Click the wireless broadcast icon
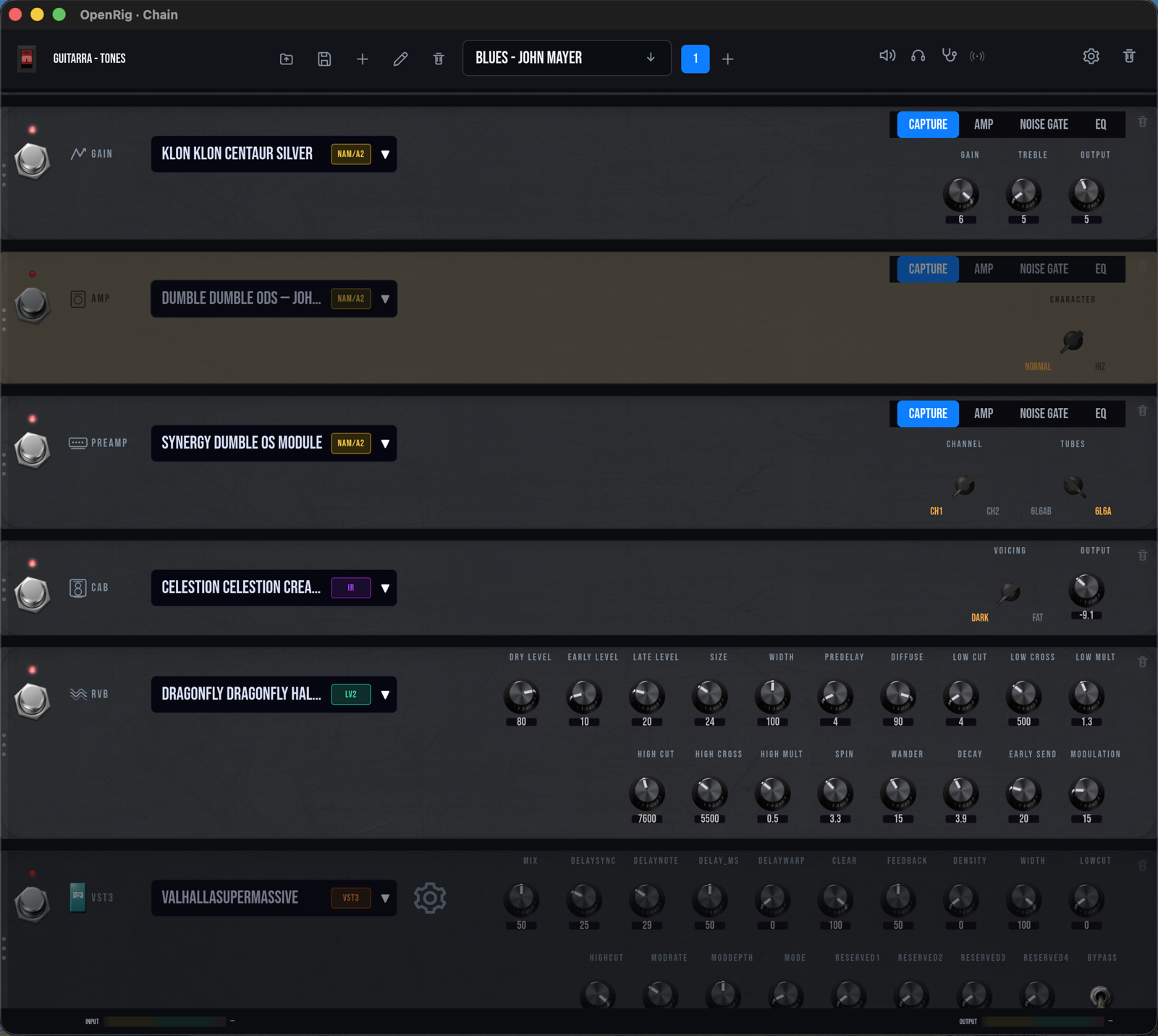The height and width of the screenshot is (1036, 1158). [x=978, y=56]
